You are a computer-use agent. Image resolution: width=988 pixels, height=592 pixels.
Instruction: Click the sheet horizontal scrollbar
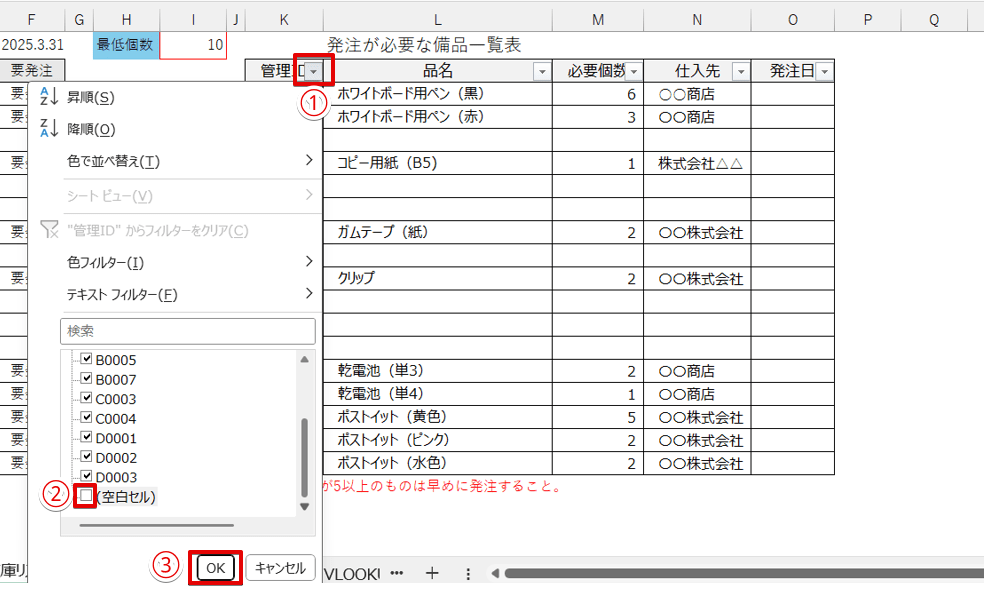pos(744,573)
